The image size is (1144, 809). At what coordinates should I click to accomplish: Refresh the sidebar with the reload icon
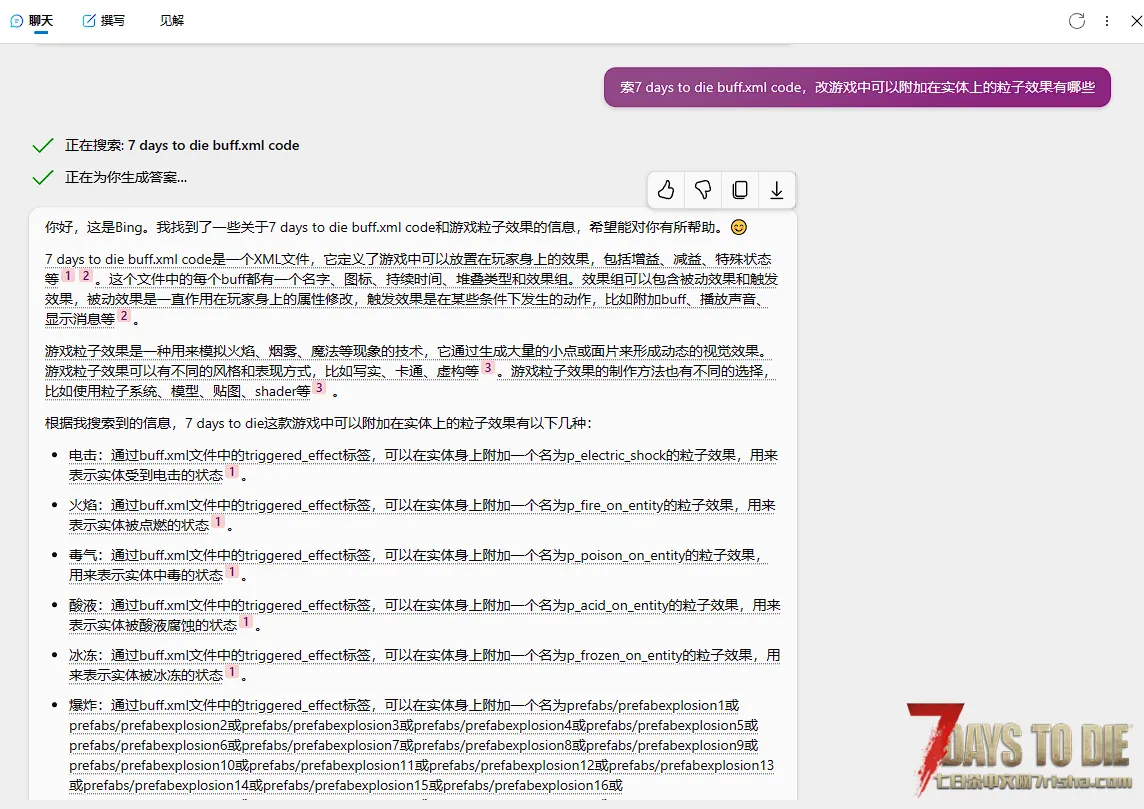tap(1077, 21)
